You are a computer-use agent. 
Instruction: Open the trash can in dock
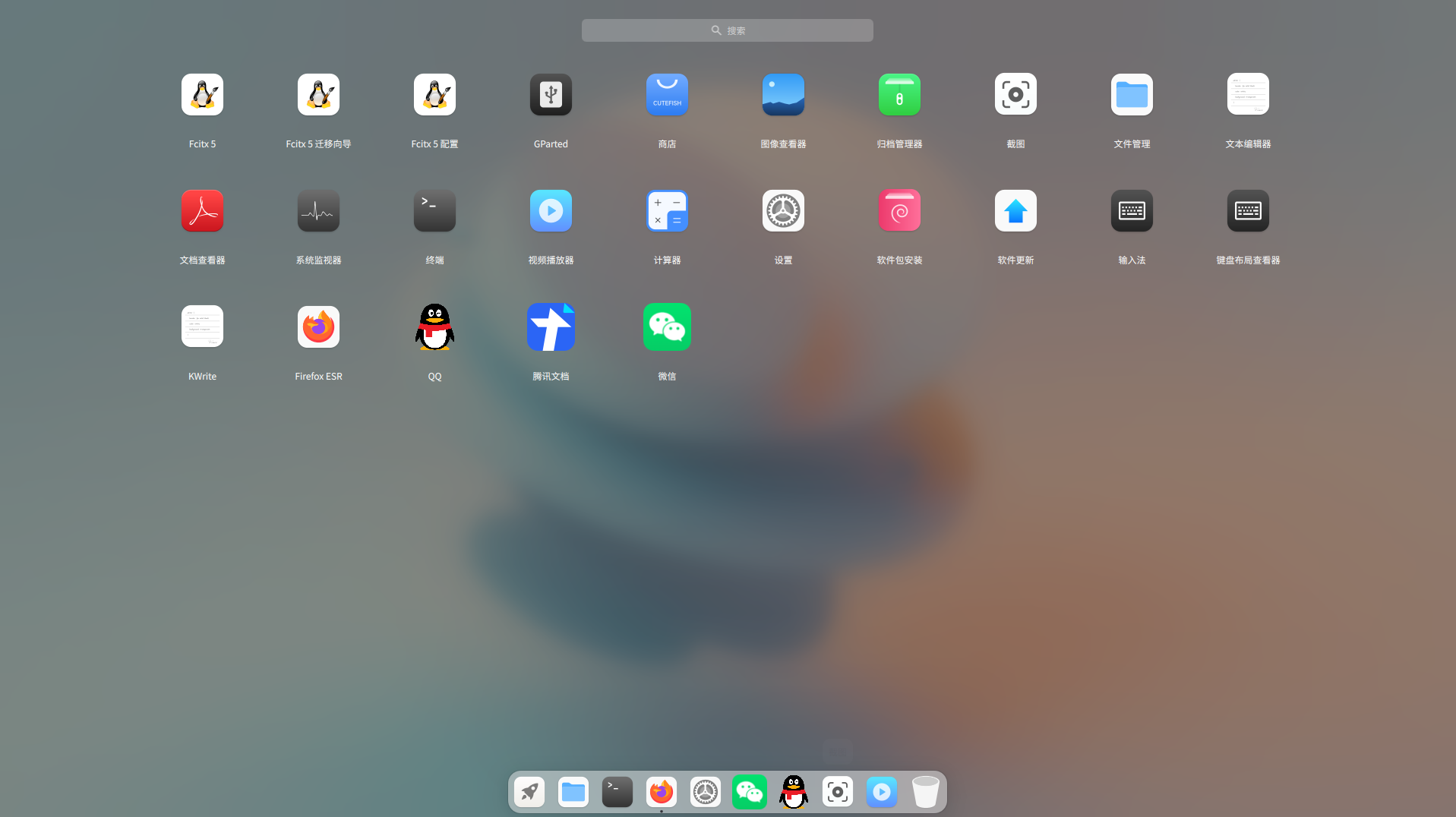click(925, 792)
